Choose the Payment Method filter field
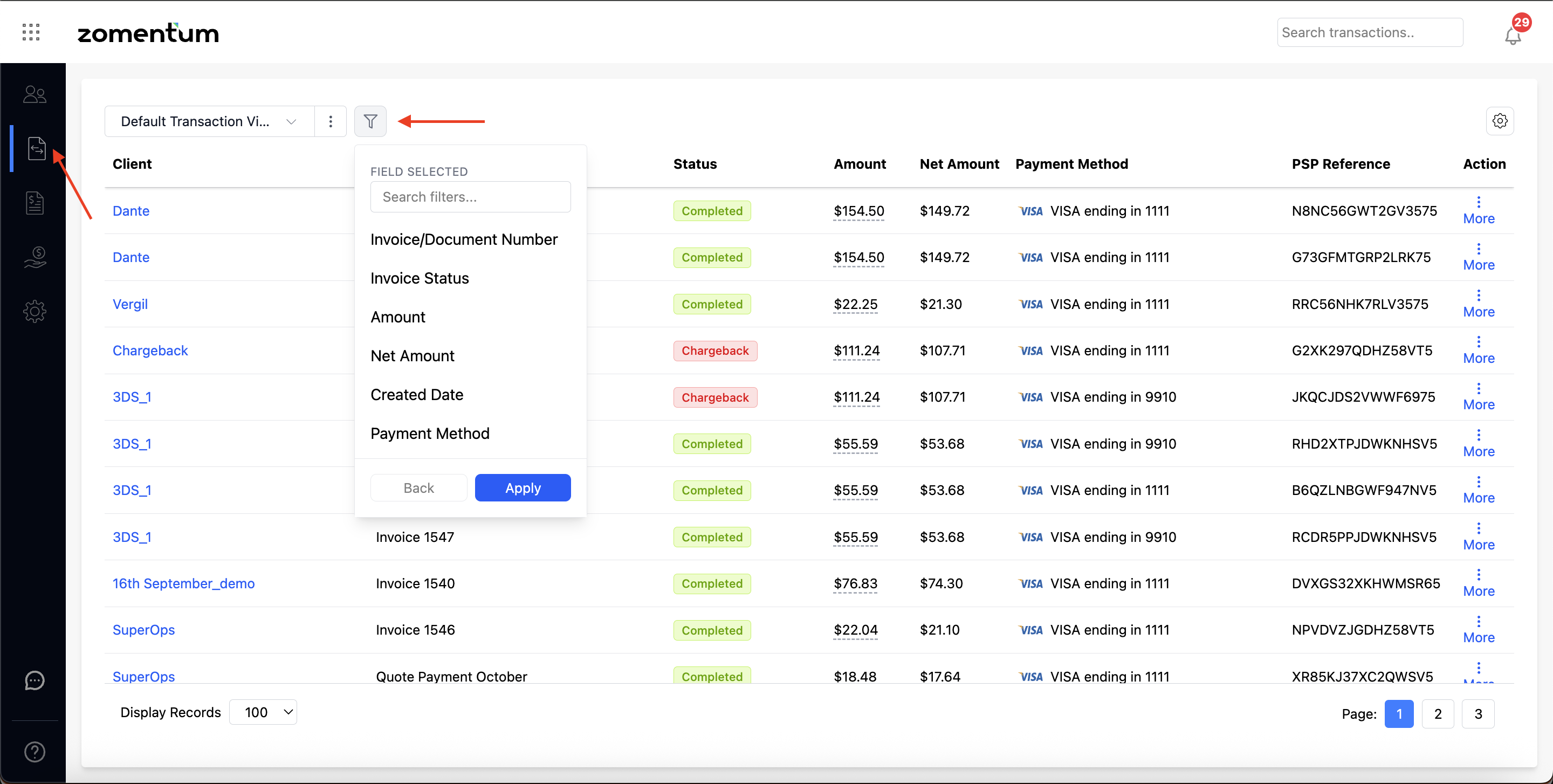This screenshot has width=1553, height=784. click(x=430, y=434)
